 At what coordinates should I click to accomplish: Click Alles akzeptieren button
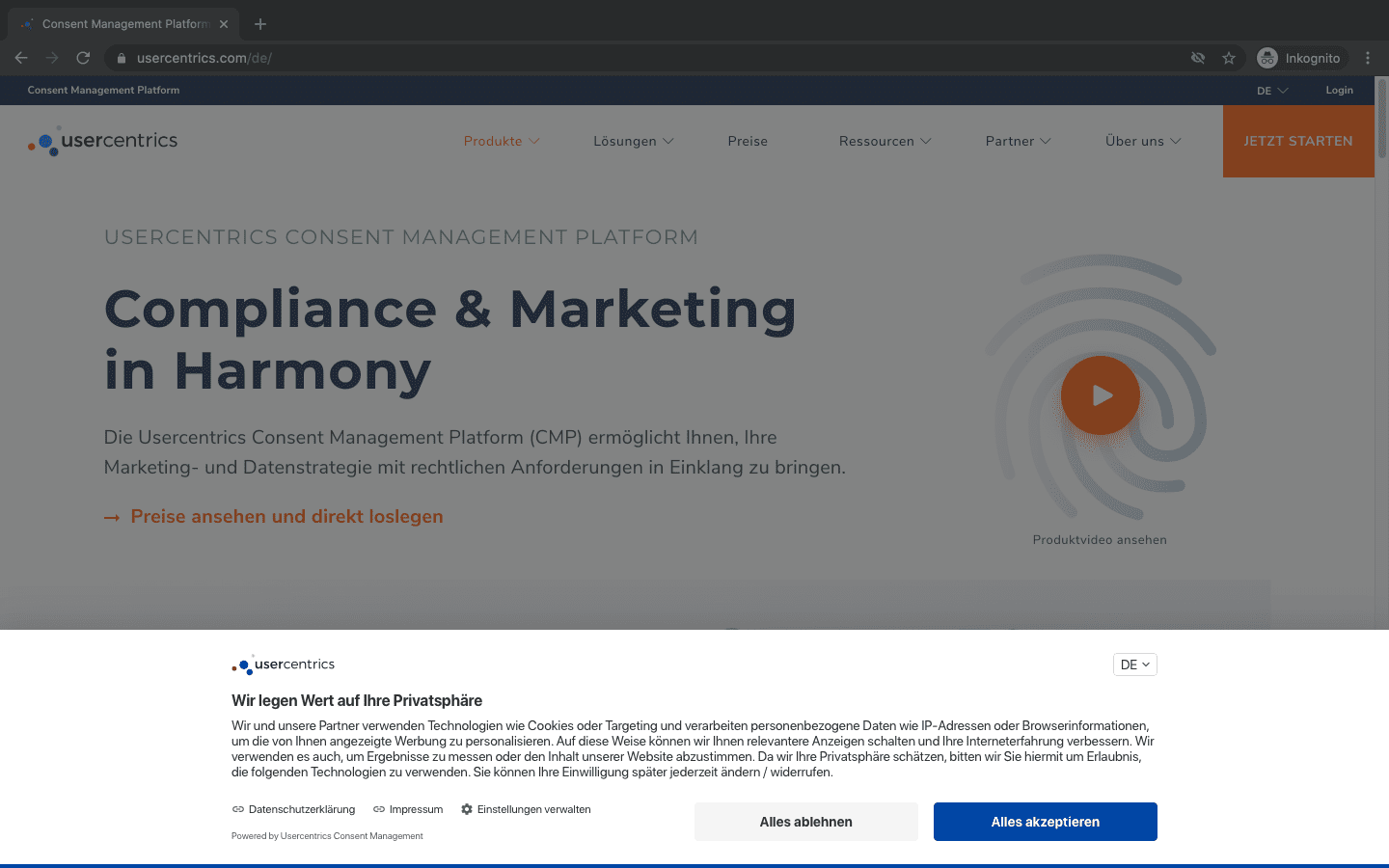[1046, 822]
